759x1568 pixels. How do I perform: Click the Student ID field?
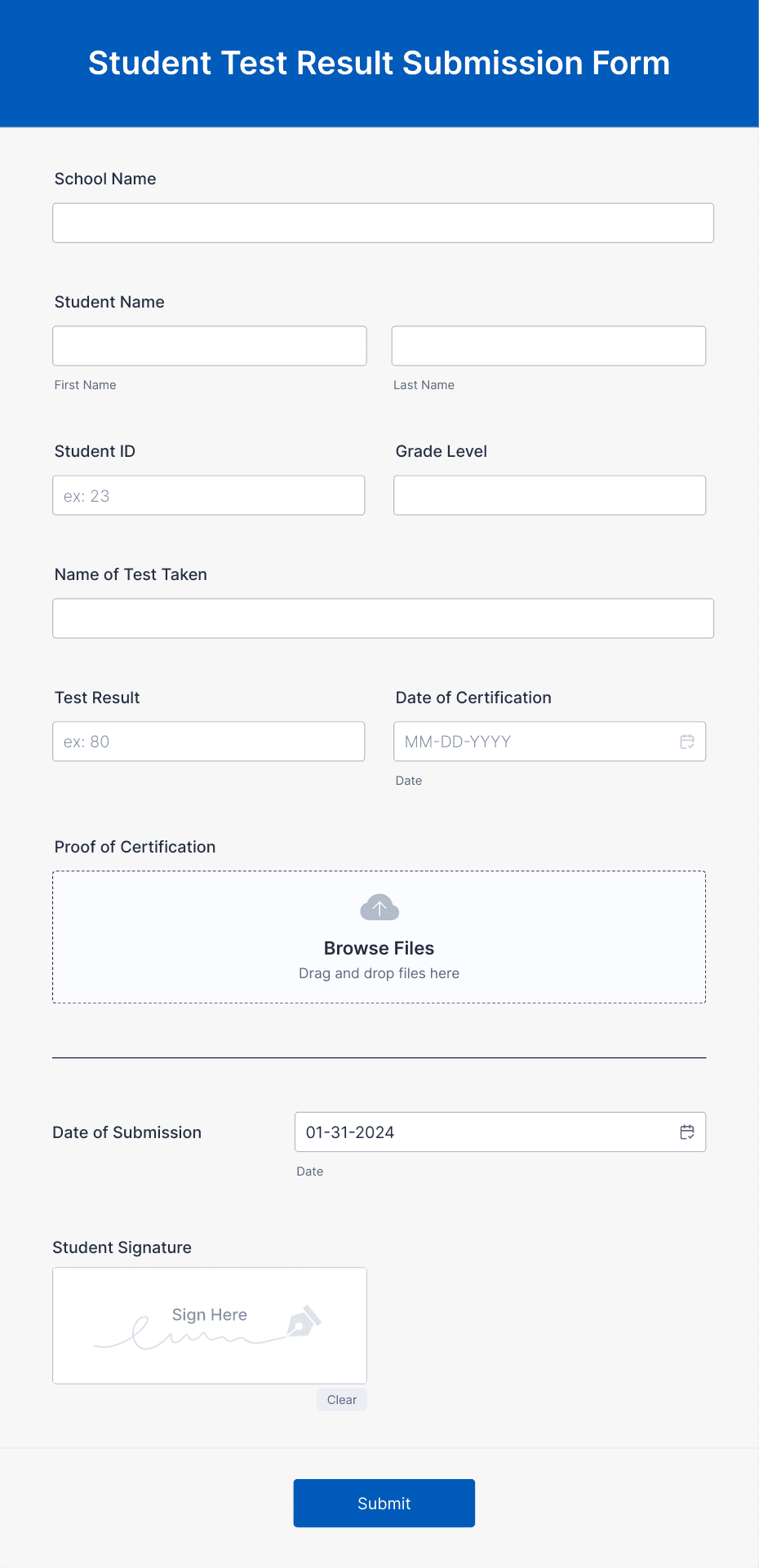point(208,494)
